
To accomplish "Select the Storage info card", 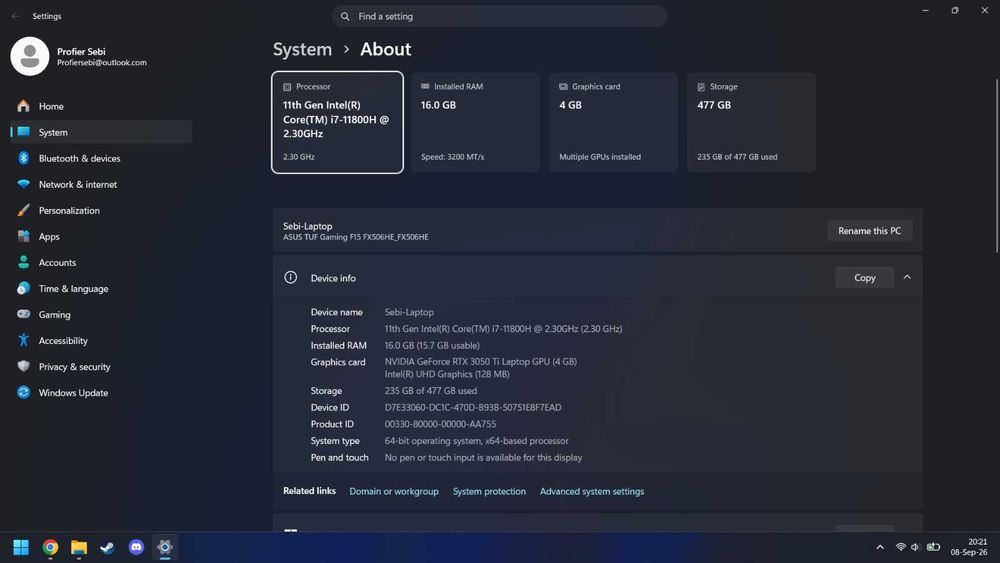I will pyautogui.click(x=751, y=122).
